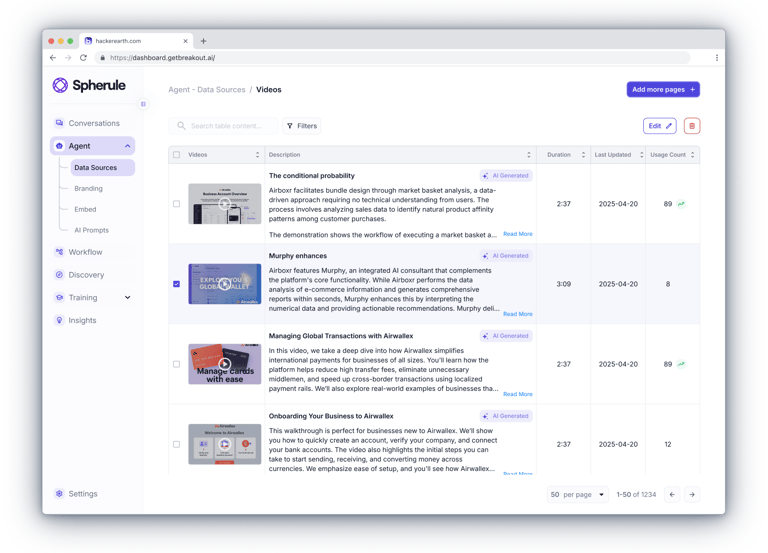Click the Add more pages button
This screenshot has height=553, width=768.
(663, 90)
